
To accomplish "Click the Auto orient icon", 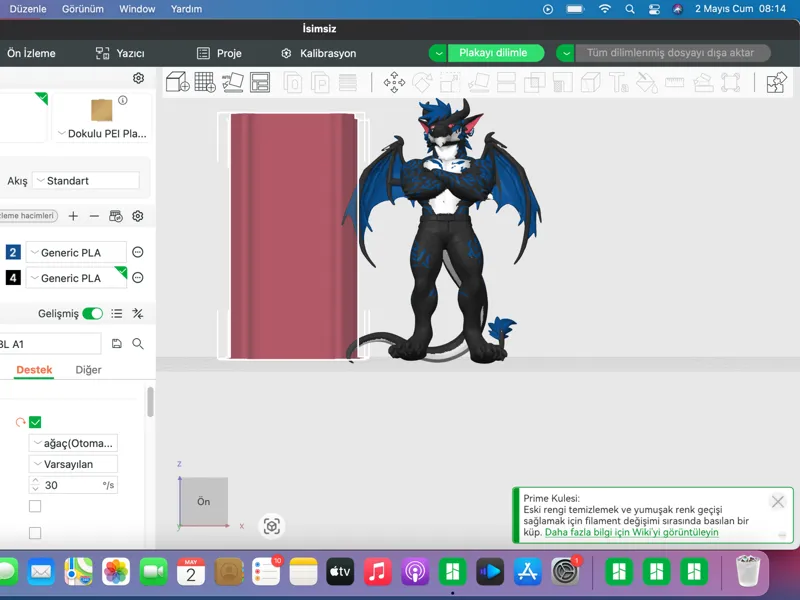I will click(x=233, y=82).
